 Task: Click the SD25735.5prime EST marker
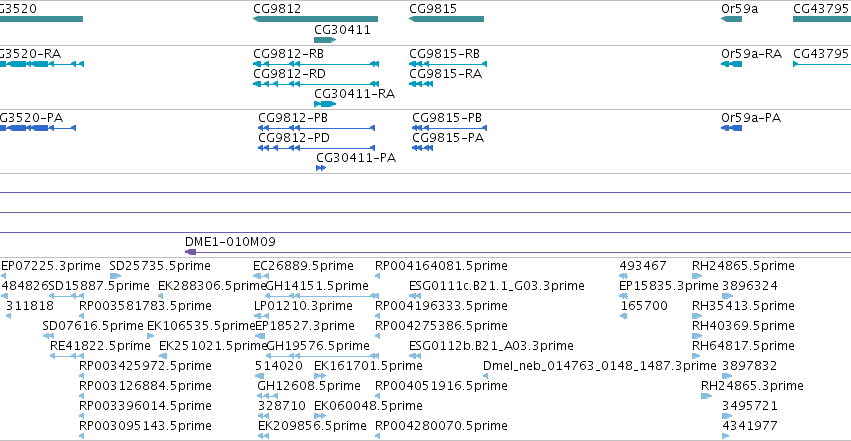click(115, 276)
